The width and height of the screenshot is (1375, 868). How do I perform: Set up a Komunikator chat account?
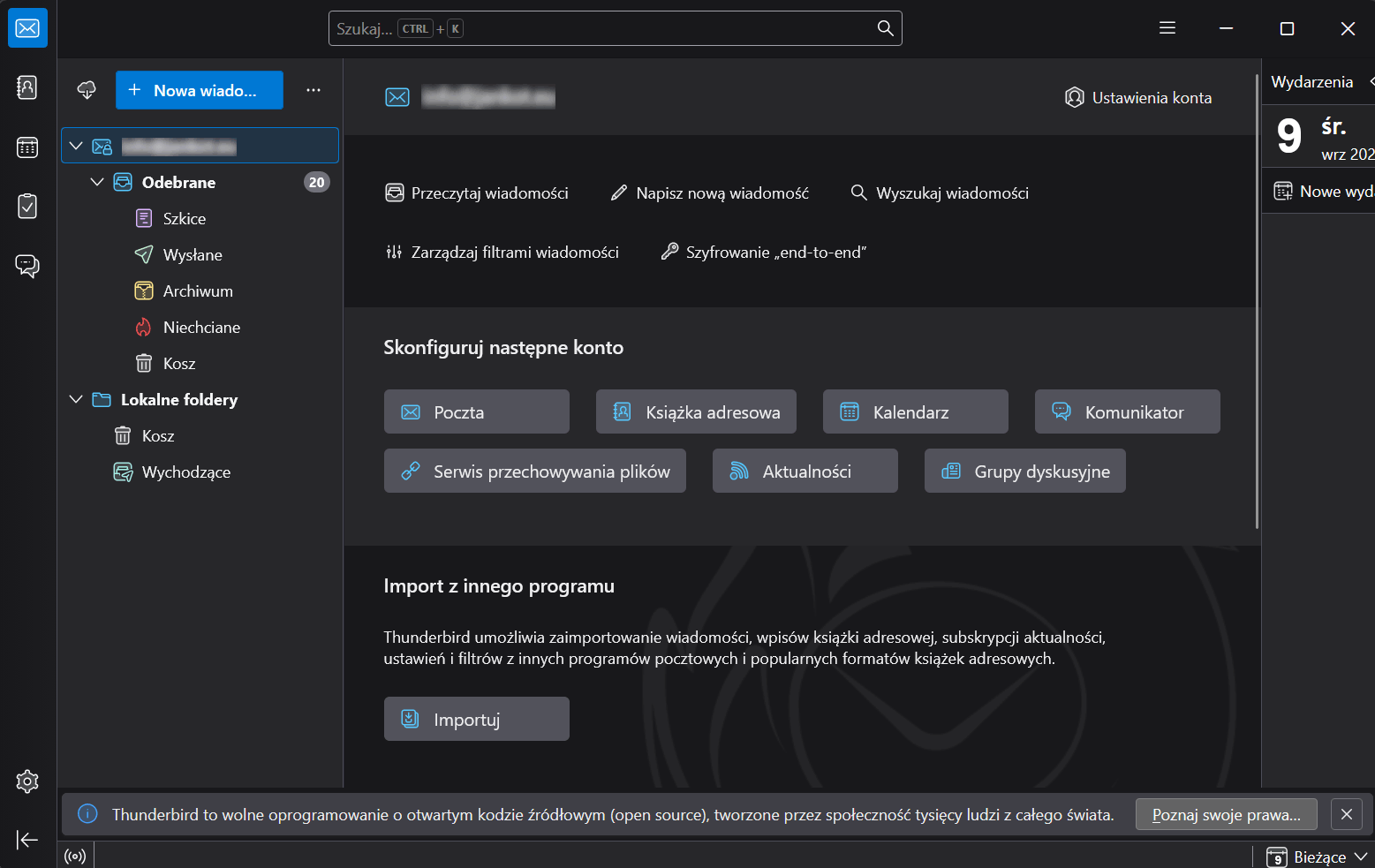pos(1128,411)
